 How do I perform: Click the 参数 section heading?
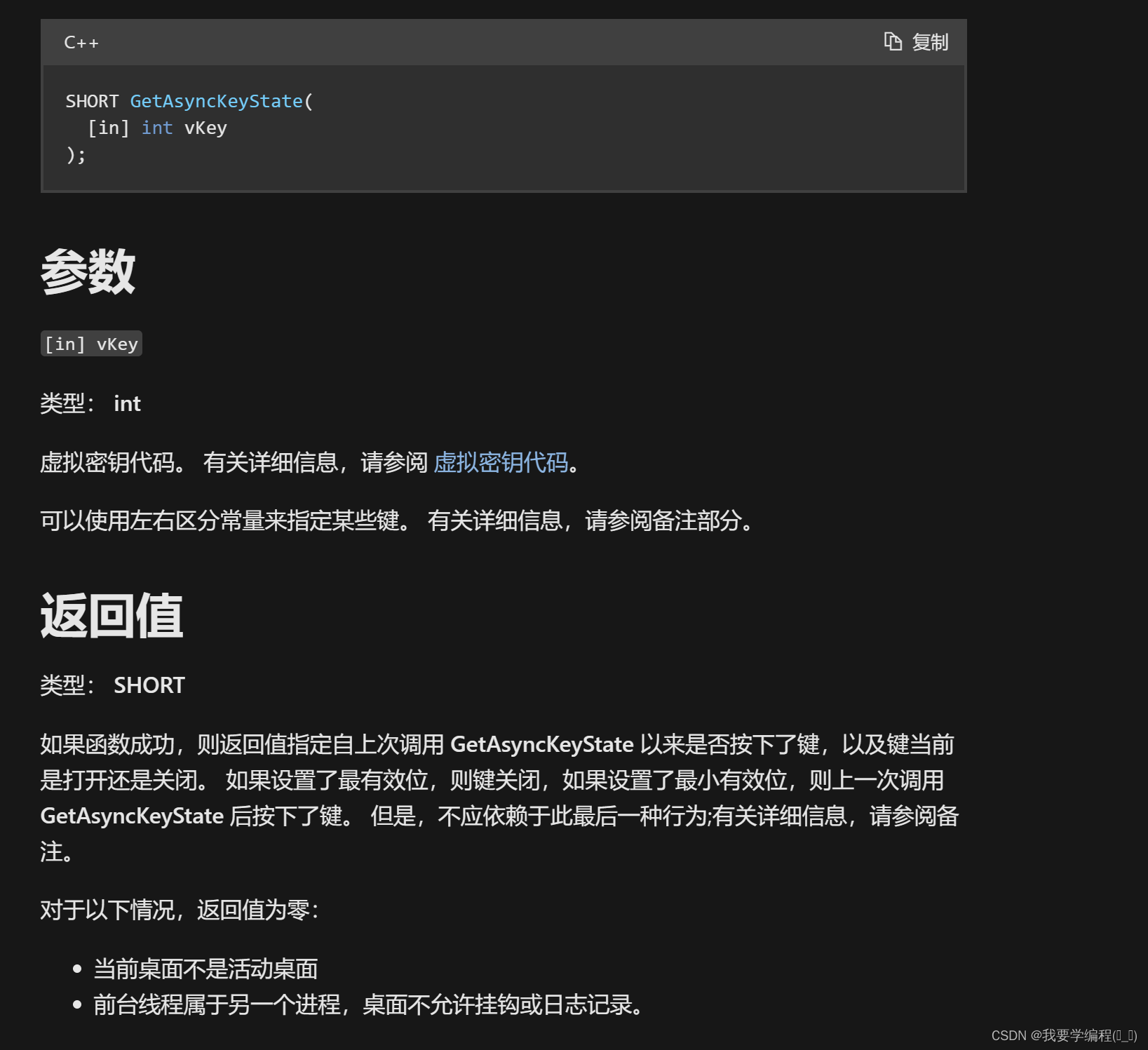(x=88, y=272)
